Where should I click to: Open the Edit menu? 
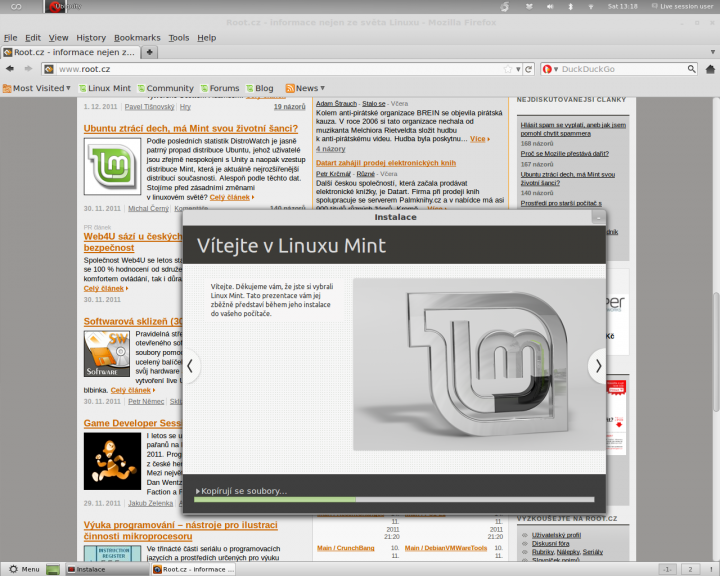(x=33, y=38)
